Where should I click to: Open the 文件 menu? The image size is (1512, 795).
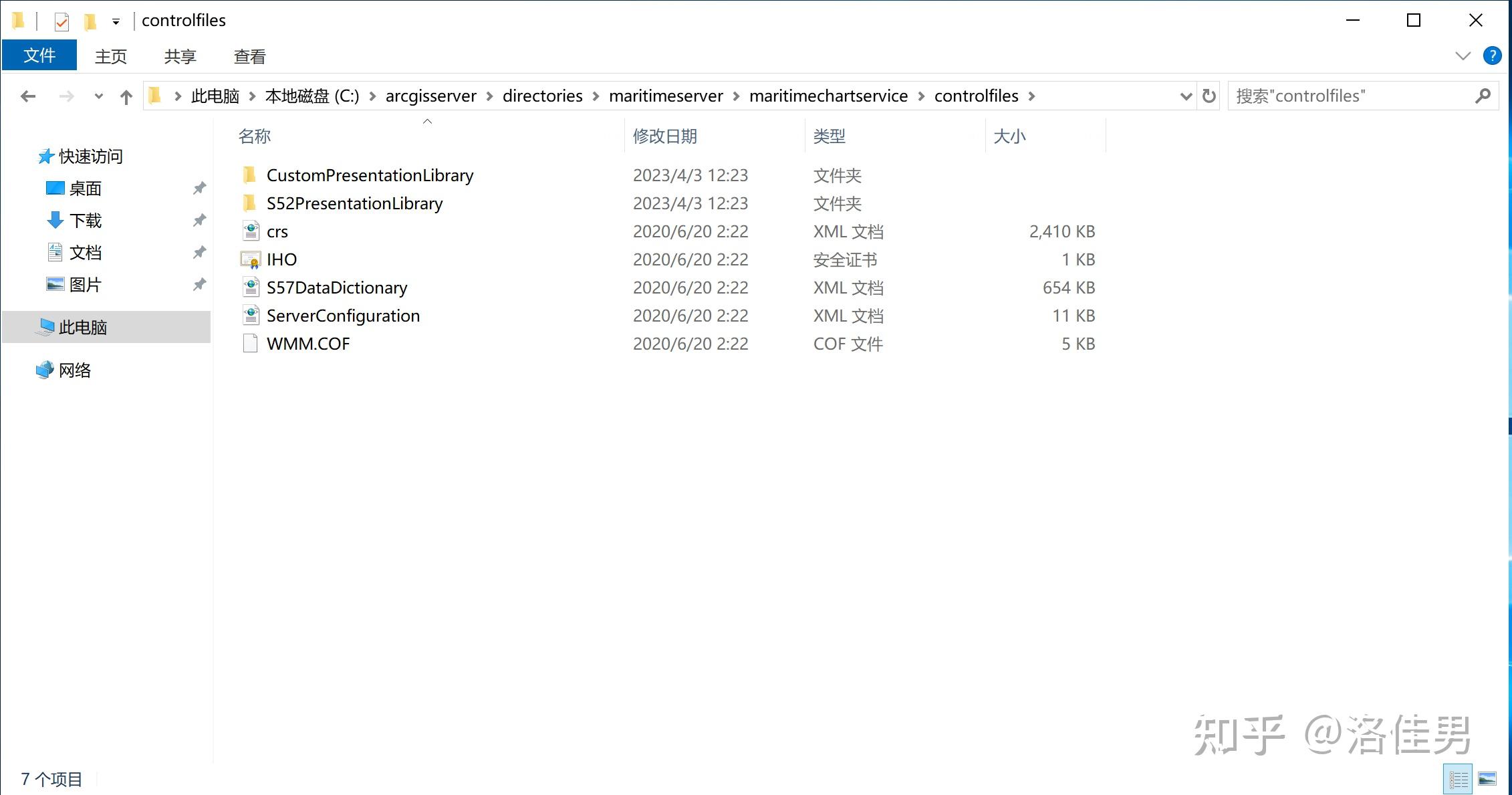click(40, 55)
